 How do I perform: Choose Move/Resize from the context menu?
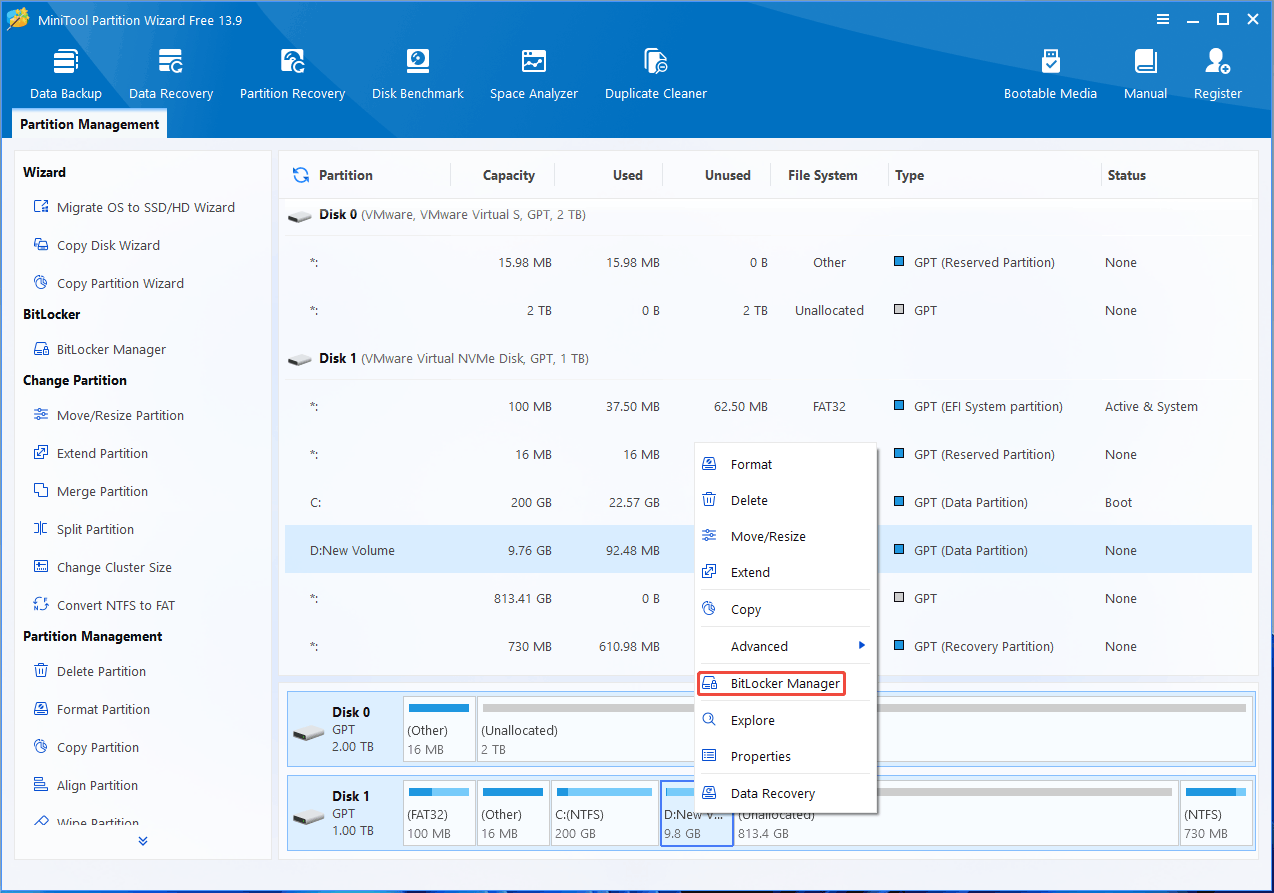[x=785, y=536]
